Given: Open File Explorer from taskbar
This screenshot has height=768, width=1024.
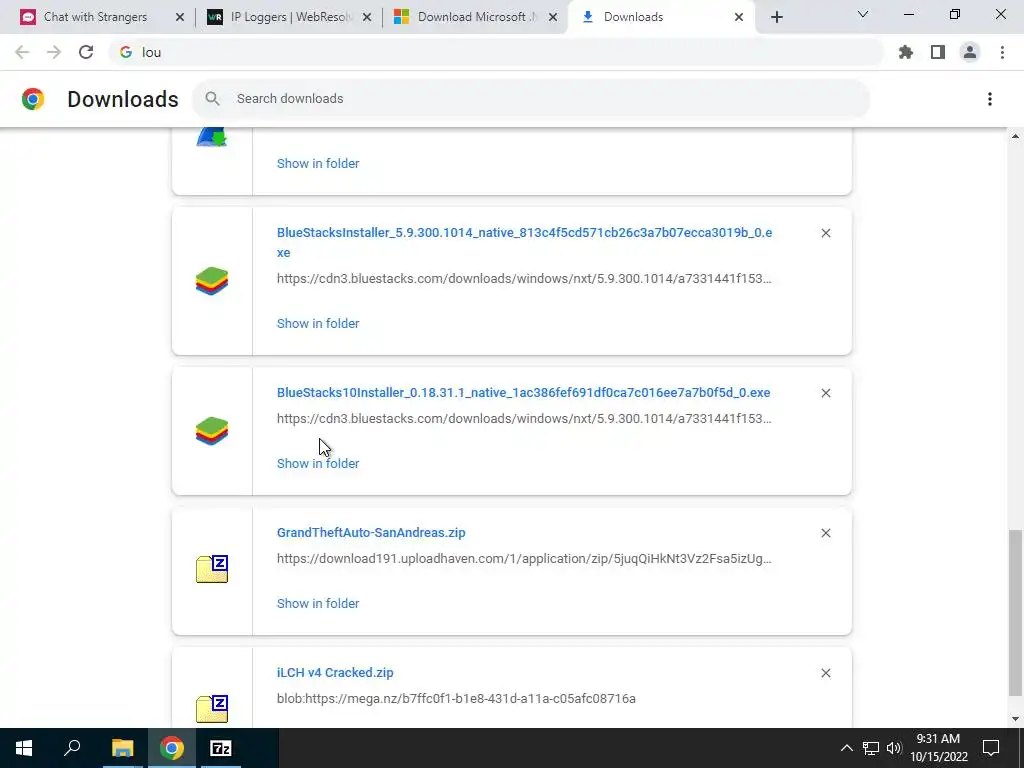Looking at the screenshot, I should coord(122,748).
